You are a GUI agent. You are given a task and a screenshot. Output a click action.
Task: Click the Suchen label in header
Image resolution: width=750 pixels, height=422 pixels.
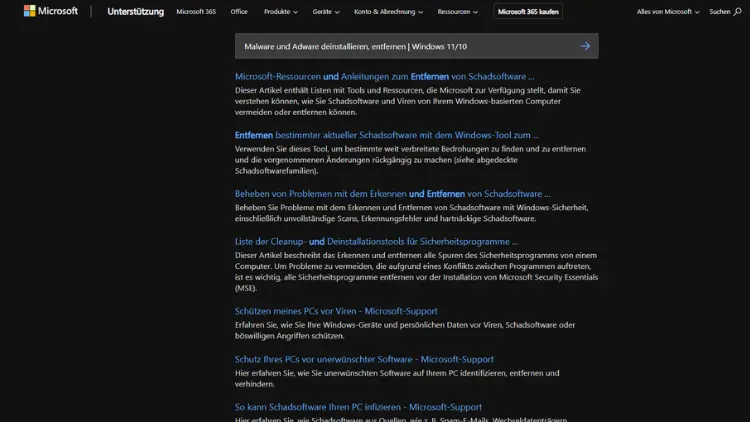click(719, 11)
